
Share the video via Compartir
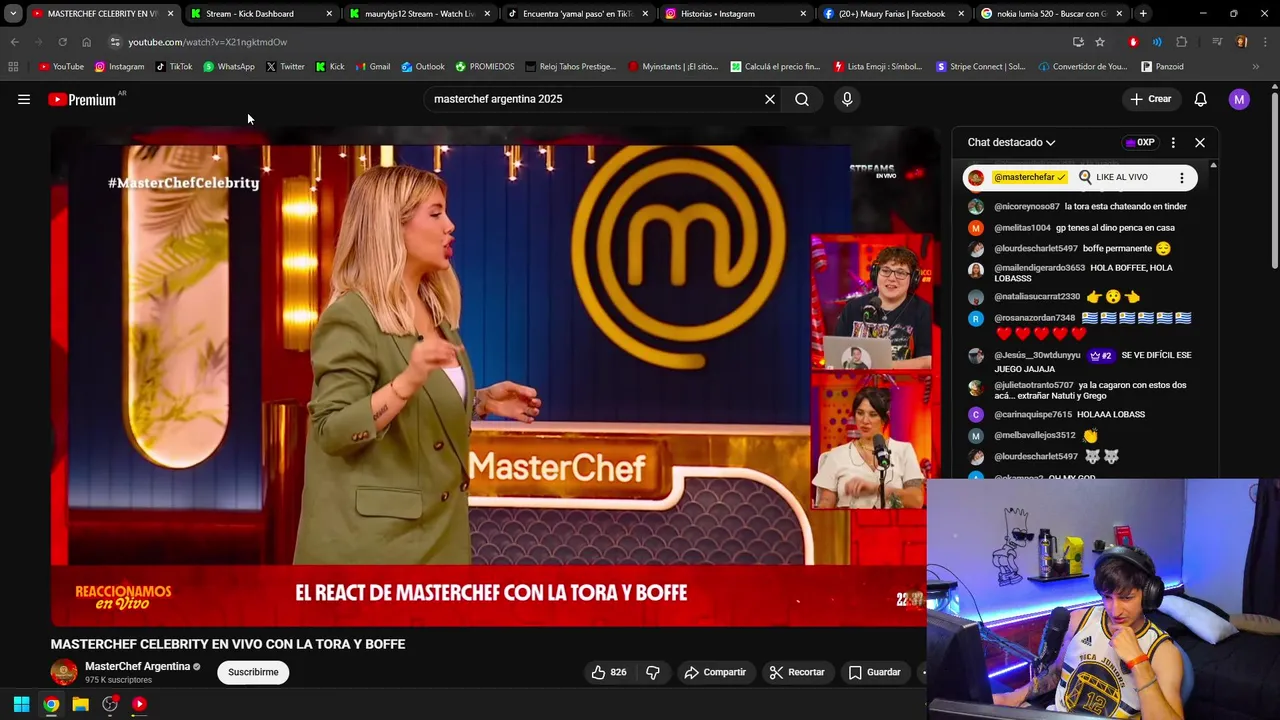(715, 672)
